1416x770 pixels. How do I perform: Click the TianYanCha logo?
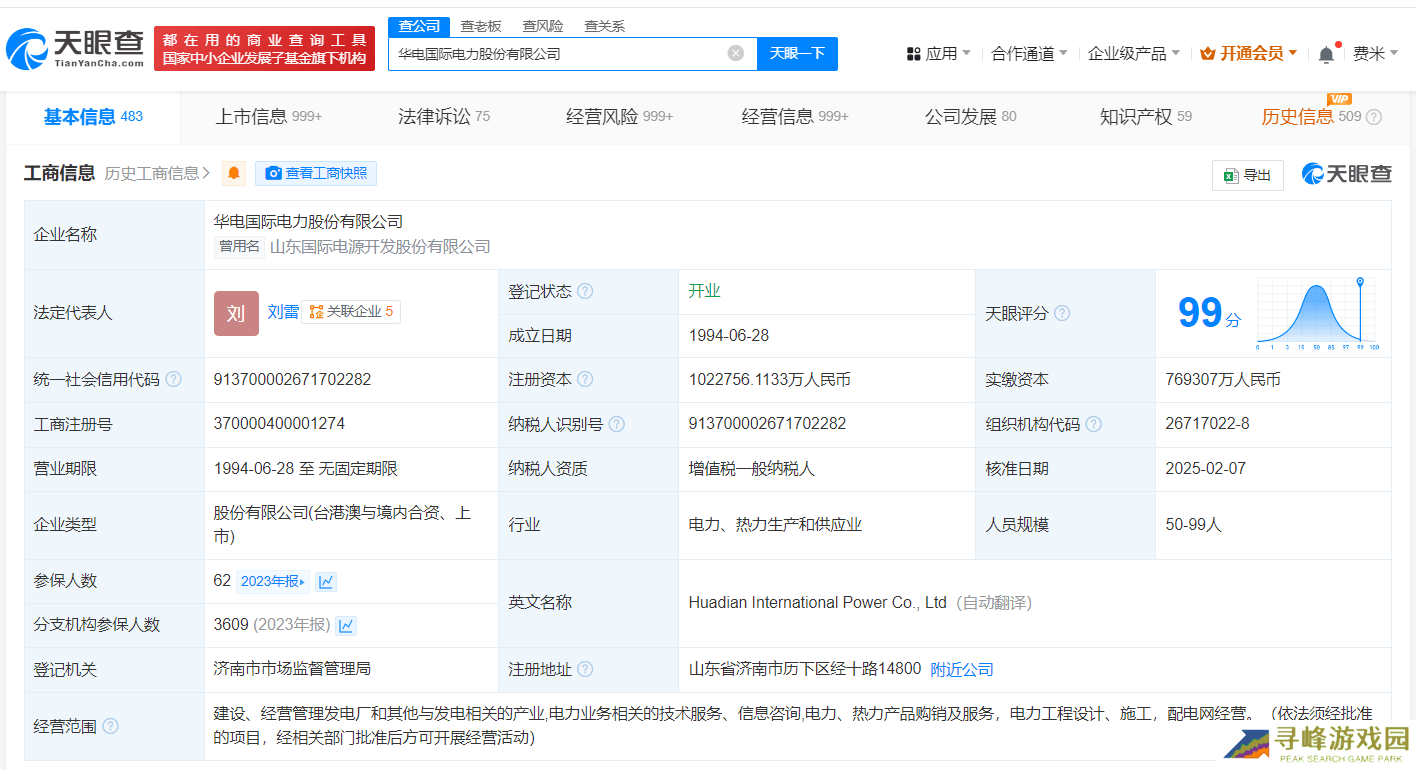(x=75, y=48)
